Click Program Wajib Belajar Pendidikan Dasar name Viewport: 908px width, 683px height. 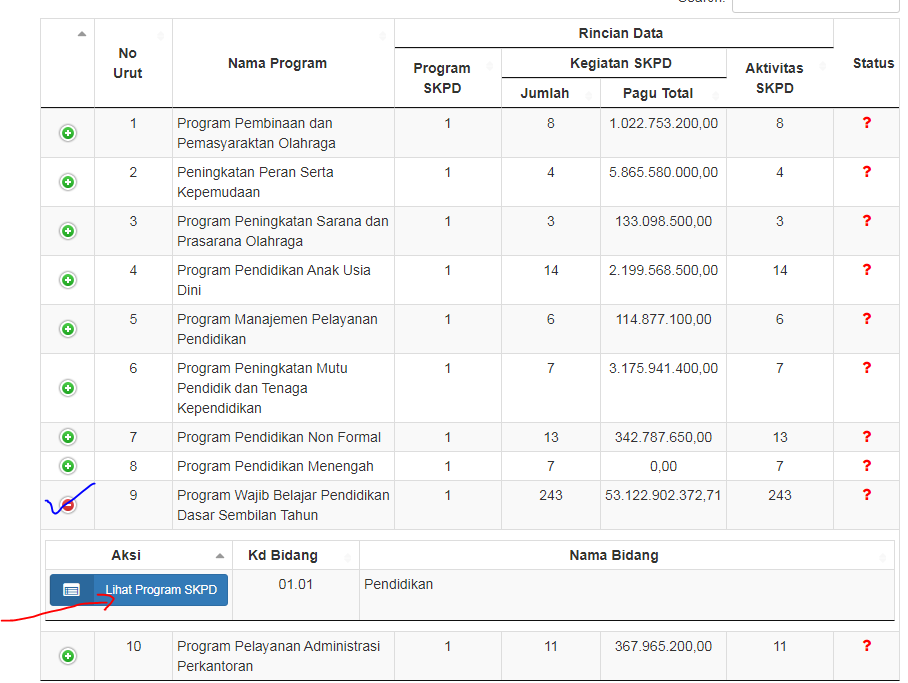[x=283, y=505]
